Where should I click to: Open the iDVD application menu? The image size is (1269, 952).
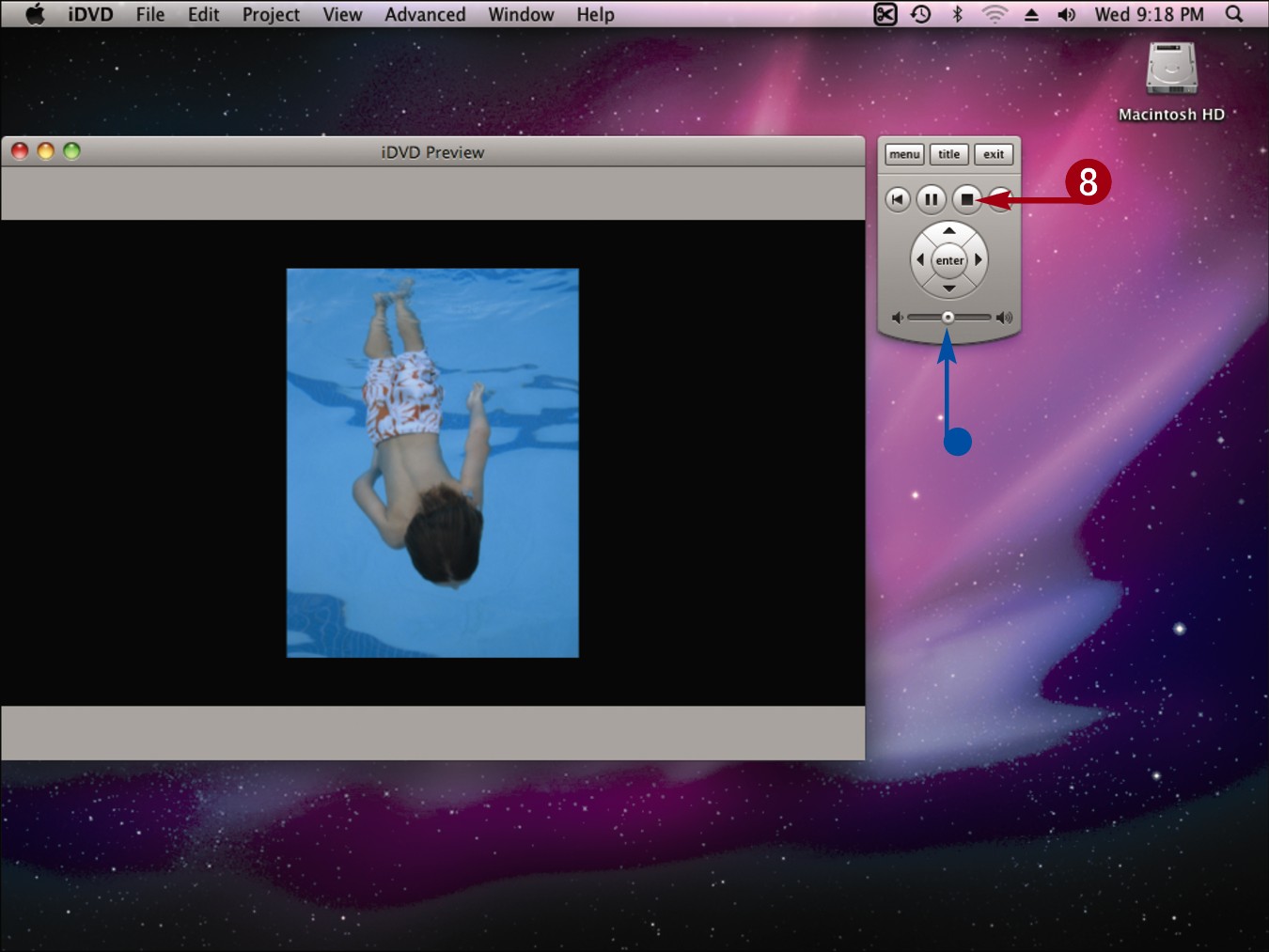[x=90, y=14]
